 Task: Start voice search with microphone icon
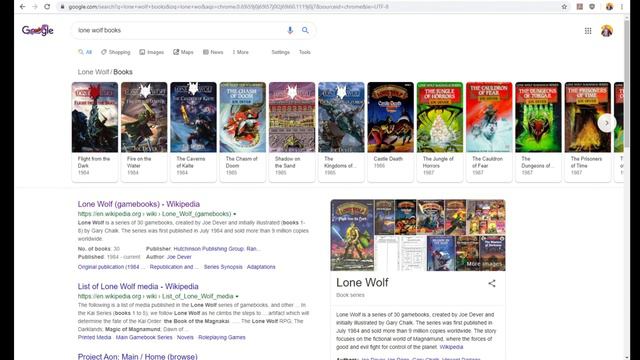(290, 30)
